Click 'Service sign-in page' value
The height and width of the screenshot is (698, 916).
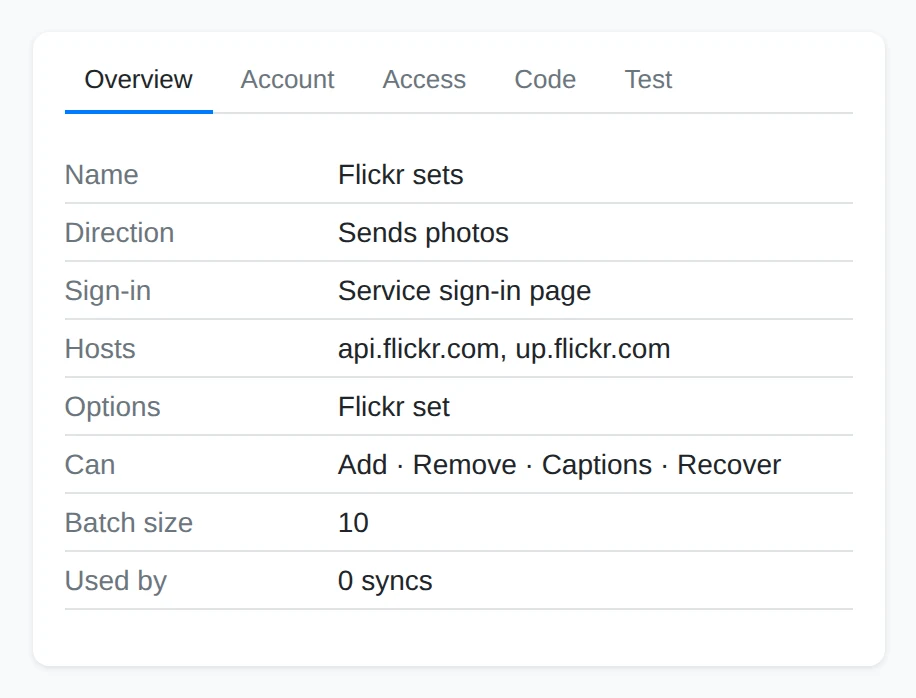[x=464, y=290]
